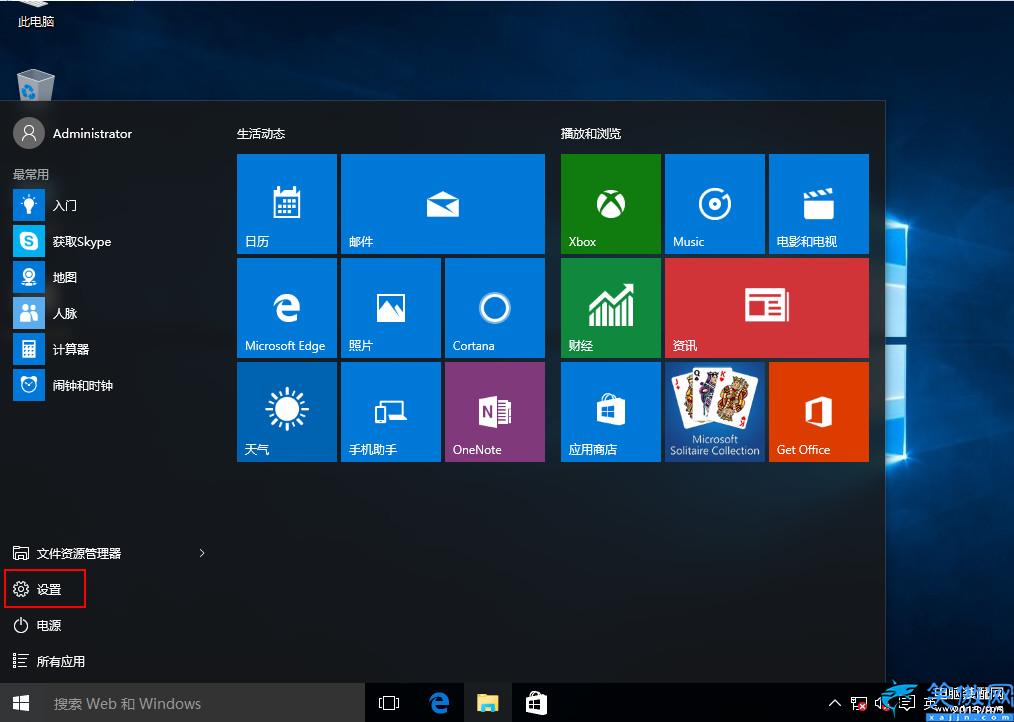Open the 财经 finance tile

[x=610, y=308]
